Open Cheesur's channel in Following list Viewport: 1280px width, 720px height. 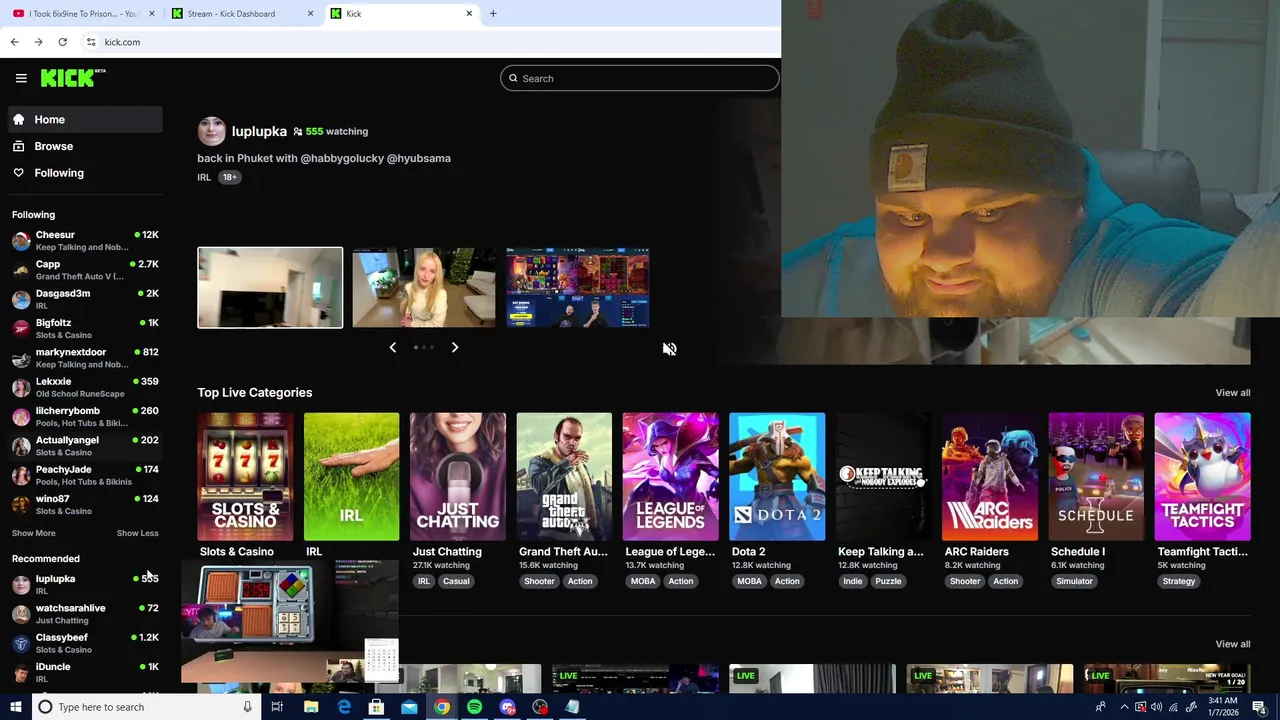(x=85, y=241)
